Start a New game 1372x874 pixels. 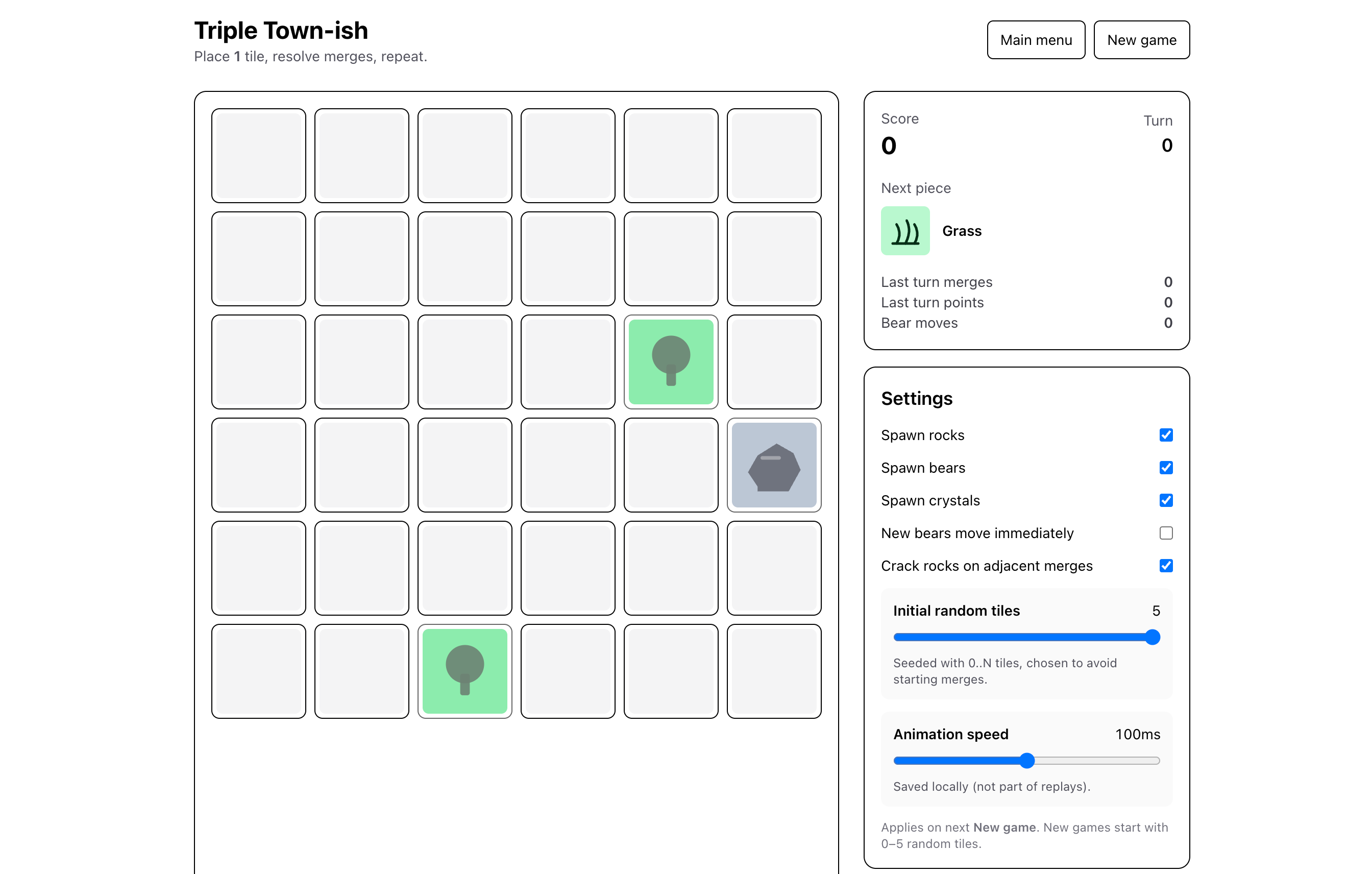coord(1141,40)
